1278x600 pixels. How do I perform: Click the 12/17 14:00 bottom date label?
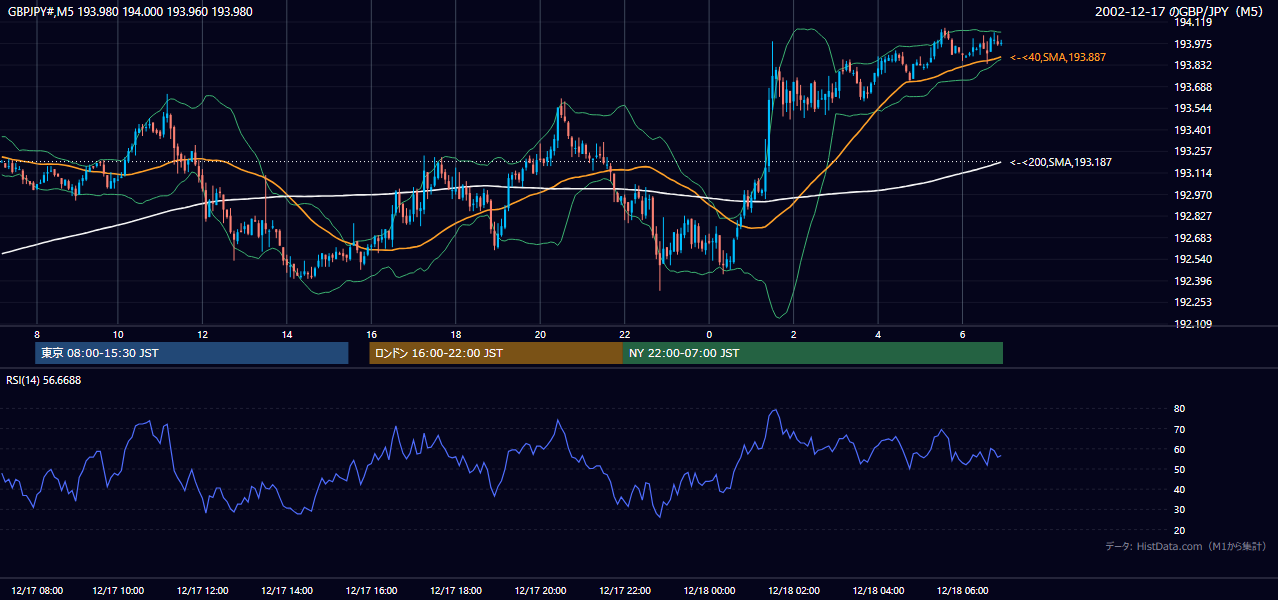coord(287,590)
